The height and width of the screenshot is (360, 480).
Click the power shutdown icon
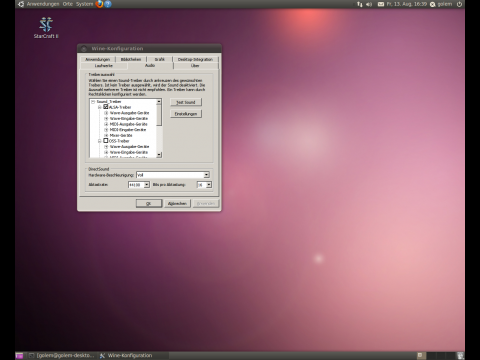pos(459,4)
